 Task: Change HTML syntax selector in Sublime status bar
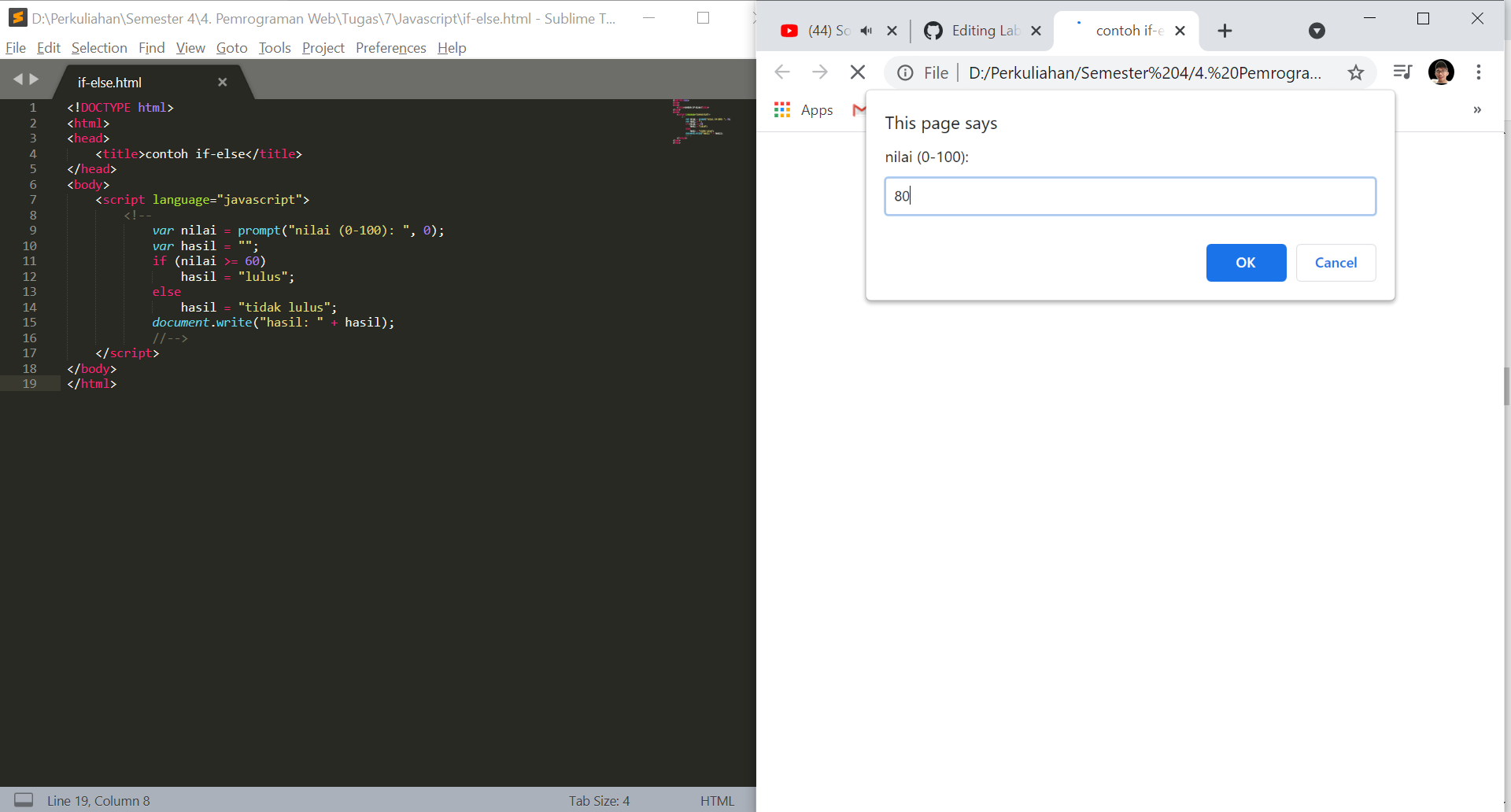717,801
